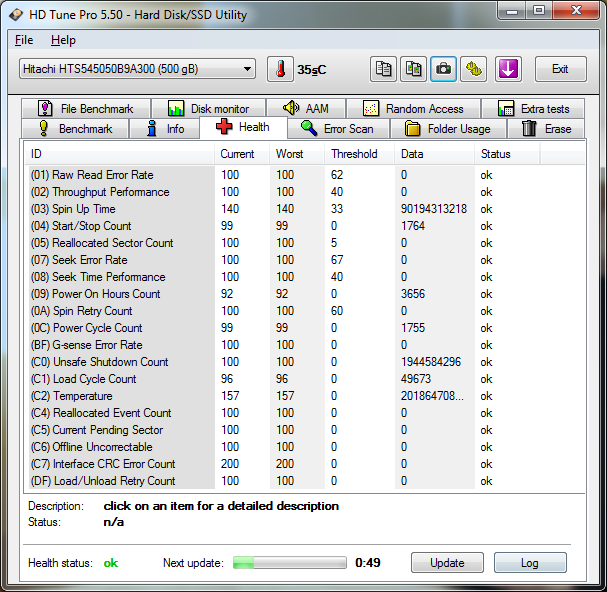This screenshot has width=607, height=592.
Task: Select the Health tab
Action: [x=243, y=127]
